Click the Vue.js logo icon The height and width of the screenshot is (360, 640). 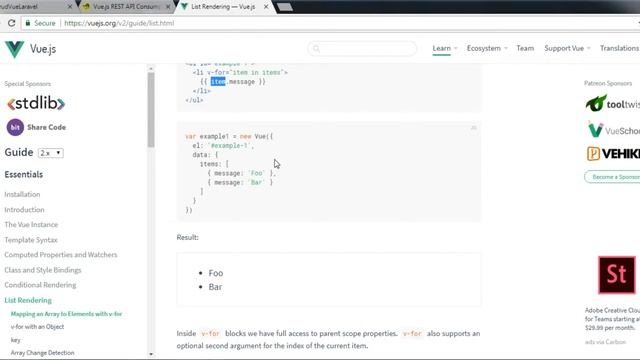[15, 49]
